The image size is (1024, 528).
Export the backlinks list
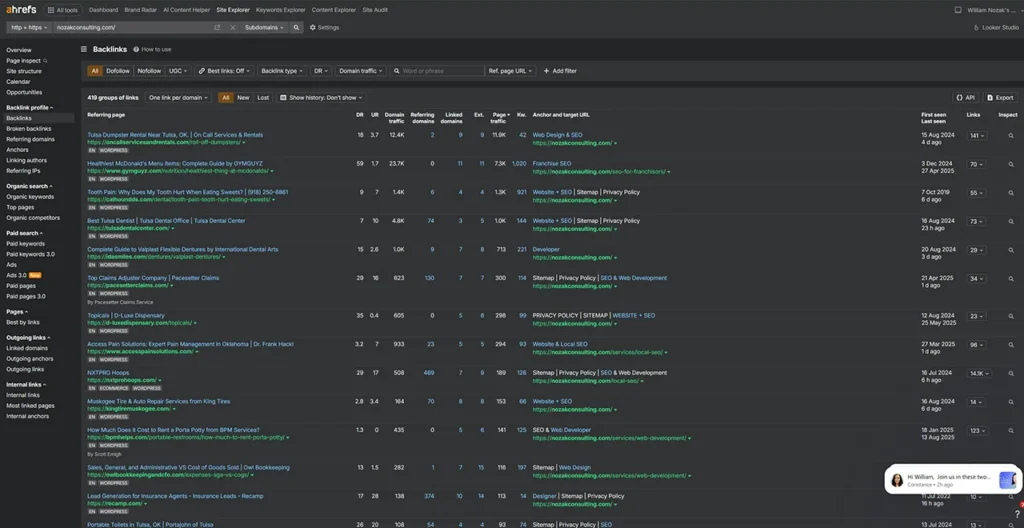pos(1000,97)
